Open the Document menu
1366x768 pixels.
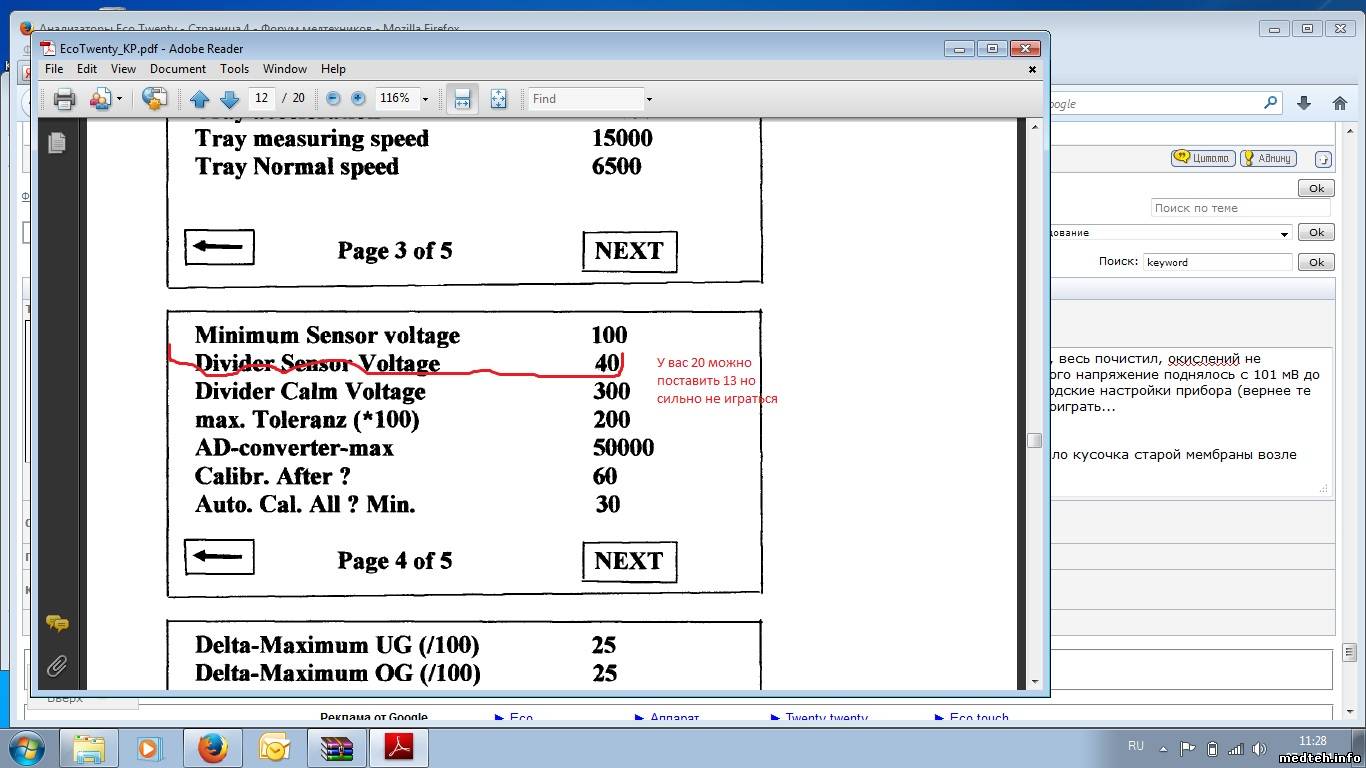(178, 69)
